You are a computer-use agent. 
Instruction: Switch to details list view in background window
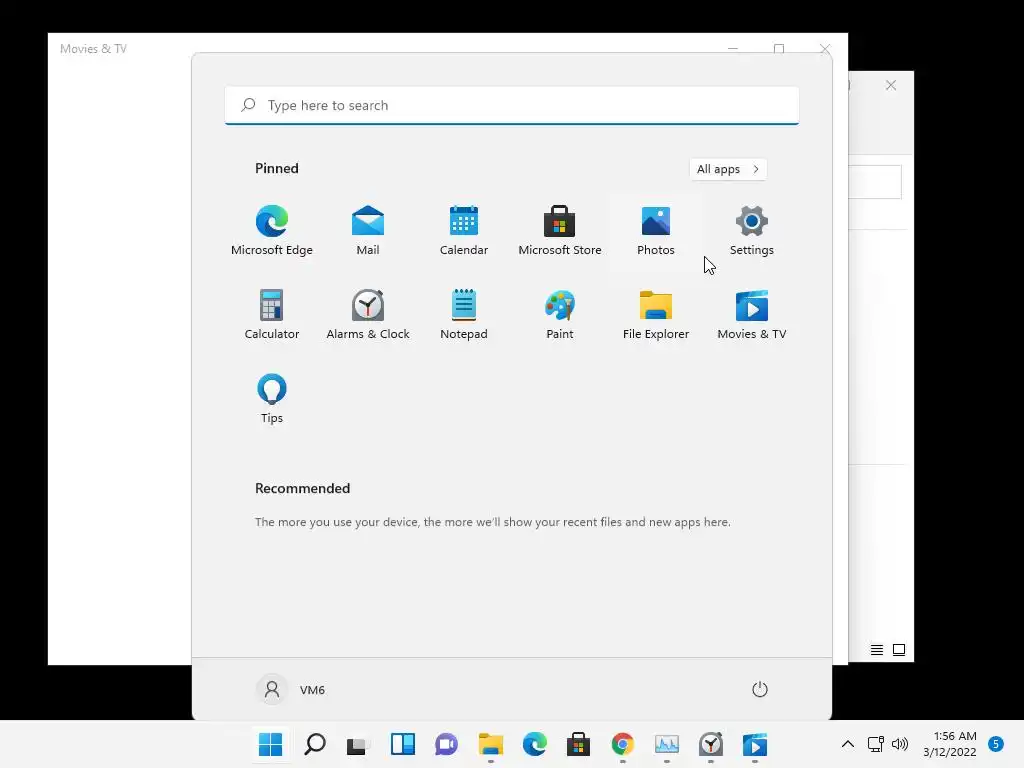click(877, 650)
